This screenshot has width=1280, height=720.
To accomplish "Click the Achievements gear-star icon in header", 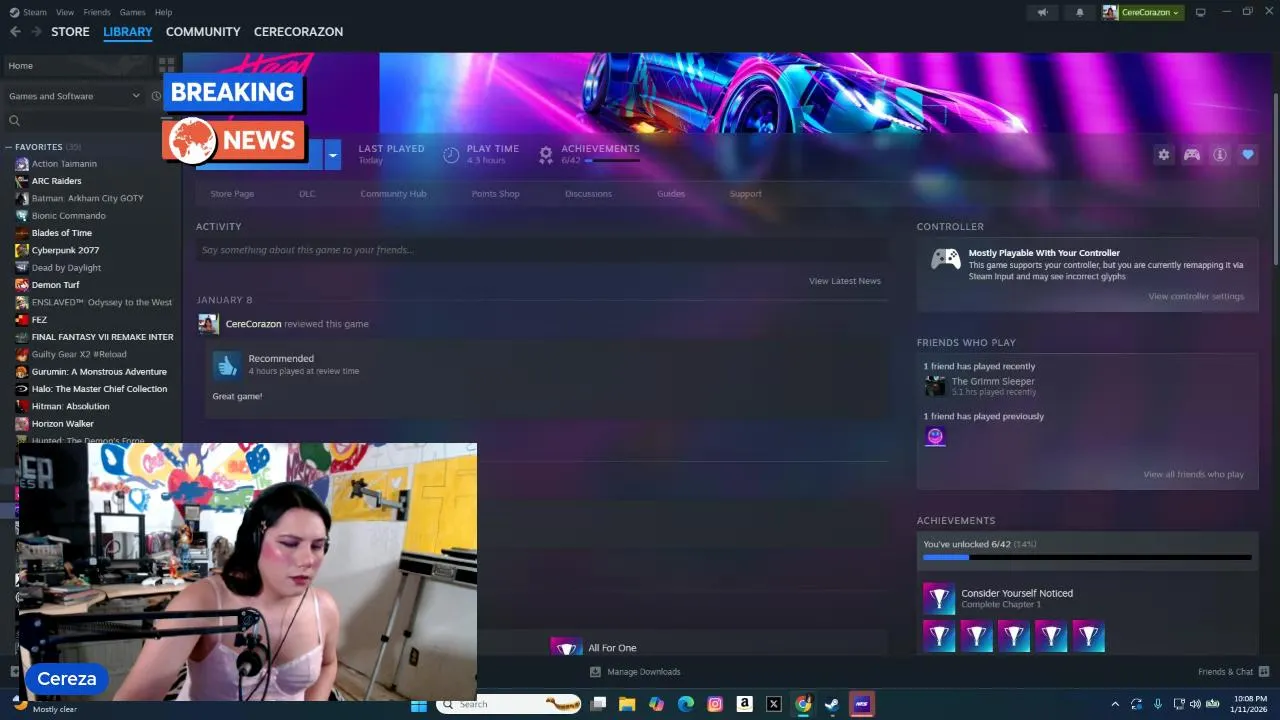I will (x=545, y=155).
